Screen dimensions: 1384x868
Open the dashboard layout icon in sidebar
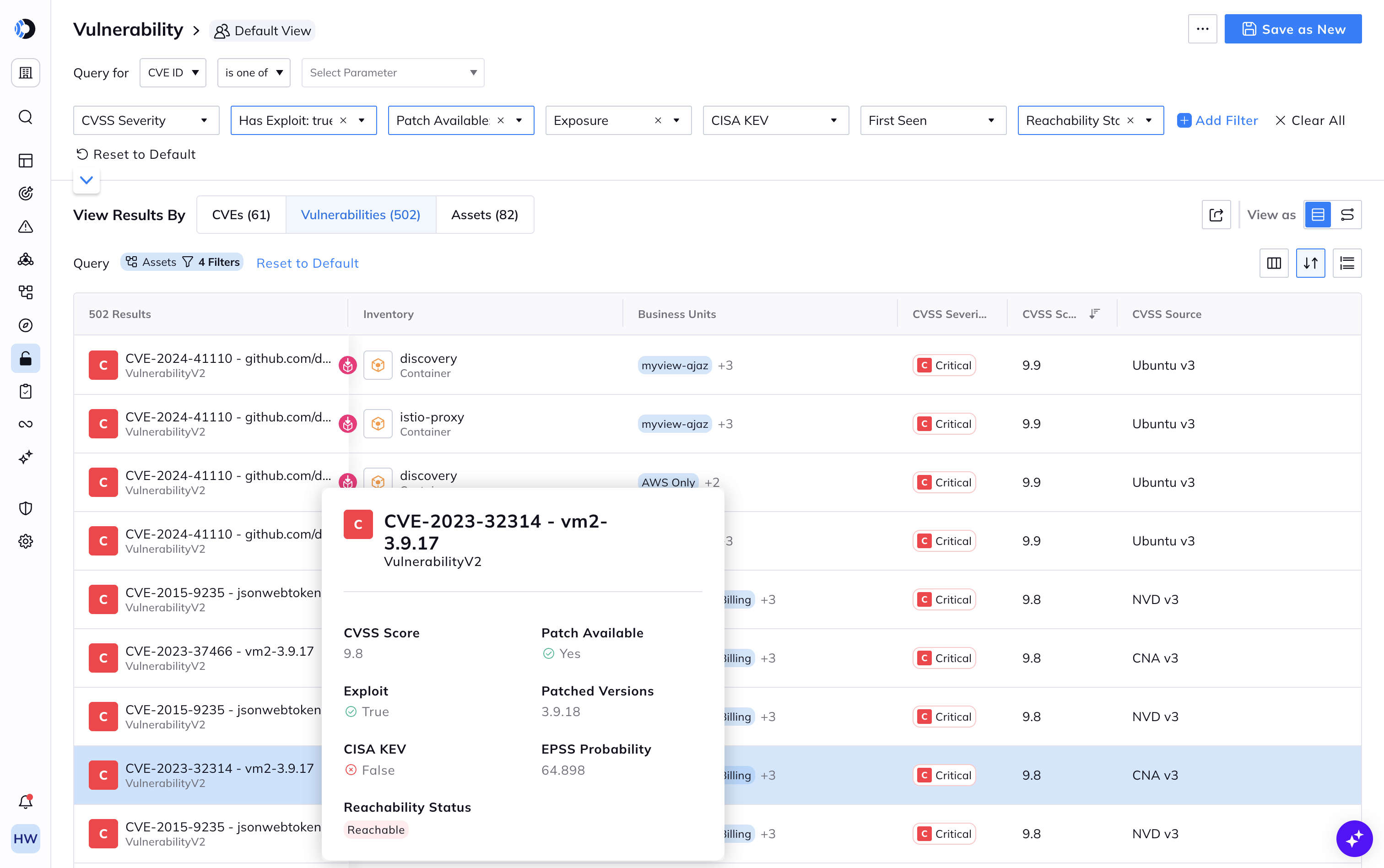pos(25,161)
